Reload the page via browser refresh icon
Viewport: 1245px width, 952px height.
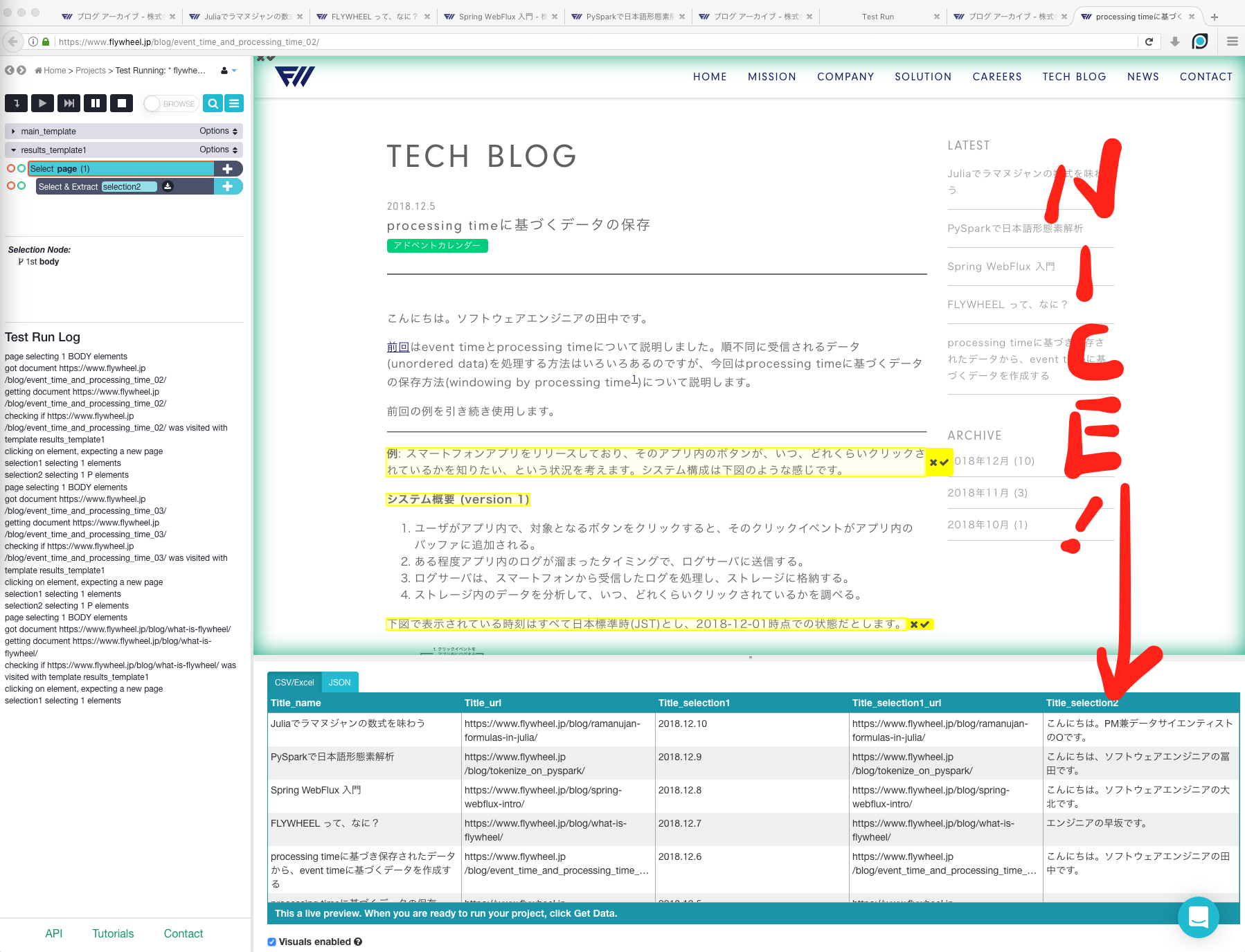1149,42
